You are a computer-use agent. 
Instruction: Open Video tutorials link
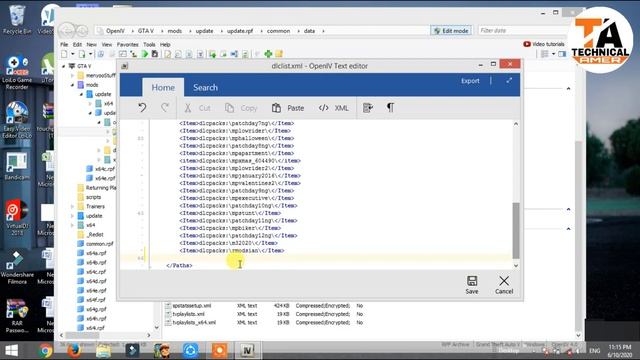pyautogui.click(x=544, y=44)
